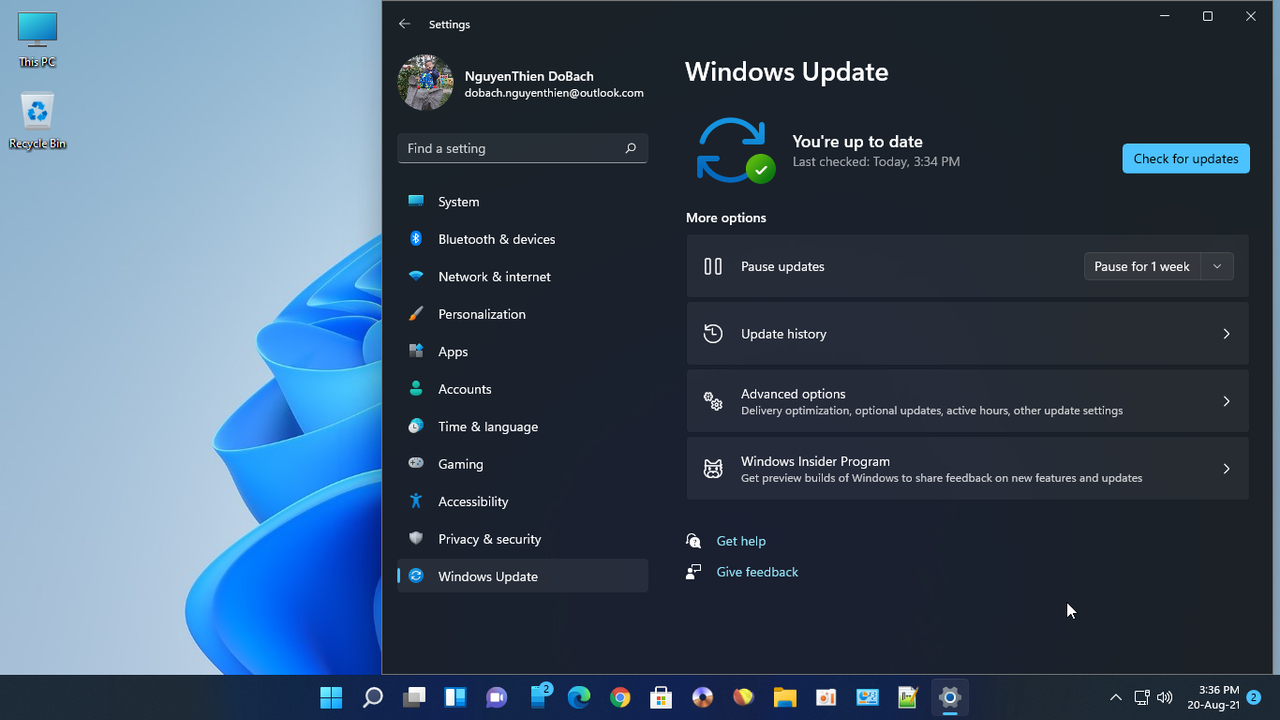Click the Give feedback person icon
Image resolution: width=1280 pixels, height=720 pixels.
[694, 572]
